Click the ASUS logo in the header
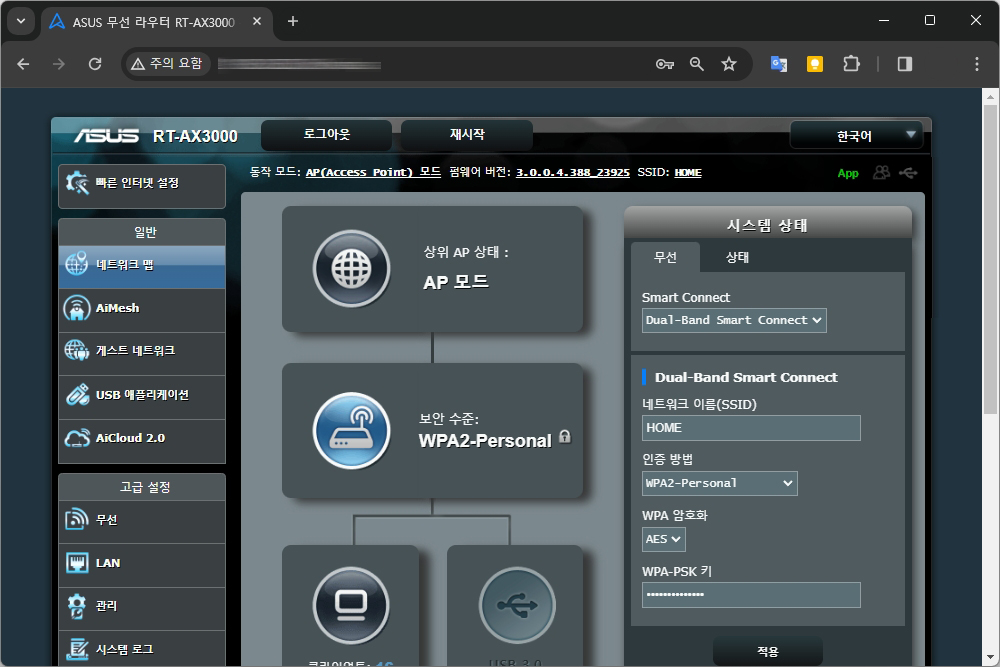The image size is (1000, 667). tap(106, 136)
